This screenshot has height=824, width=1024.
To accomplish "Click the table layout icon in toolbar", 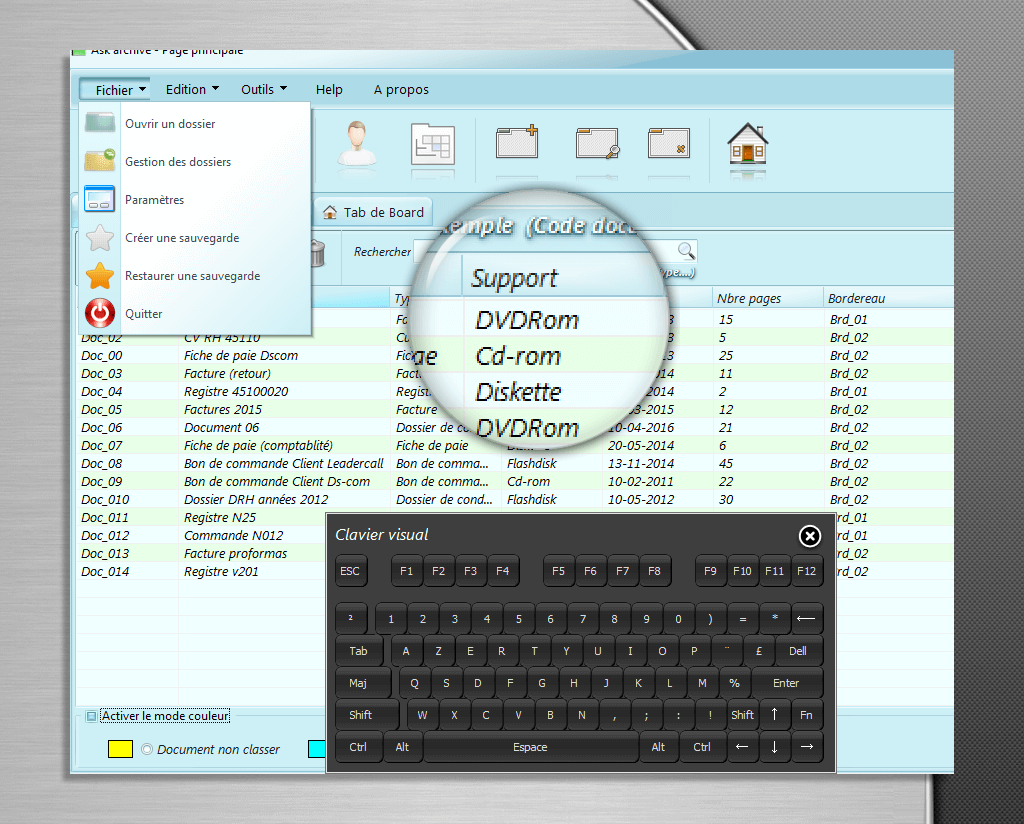I will tap(433, 145).
